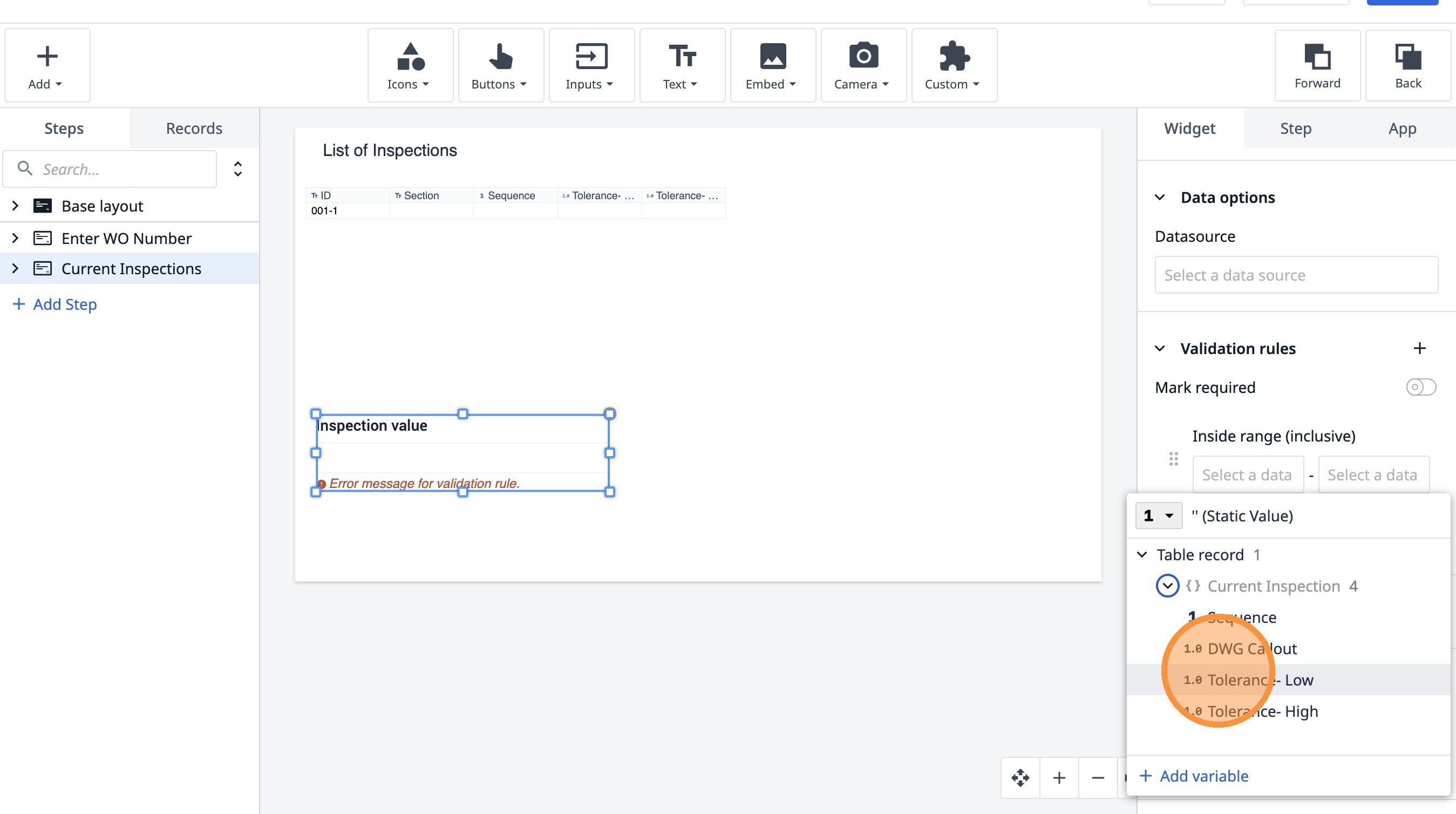Add a new validation rule

[x=1419, y=348]
